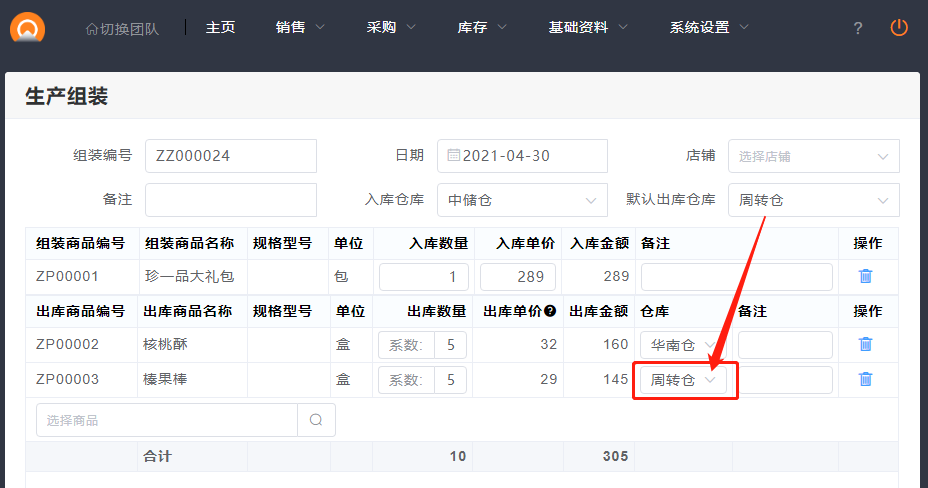Click the 选择商品 search input
The width and height of the screenshot is (928, 488).
[167, 420]
